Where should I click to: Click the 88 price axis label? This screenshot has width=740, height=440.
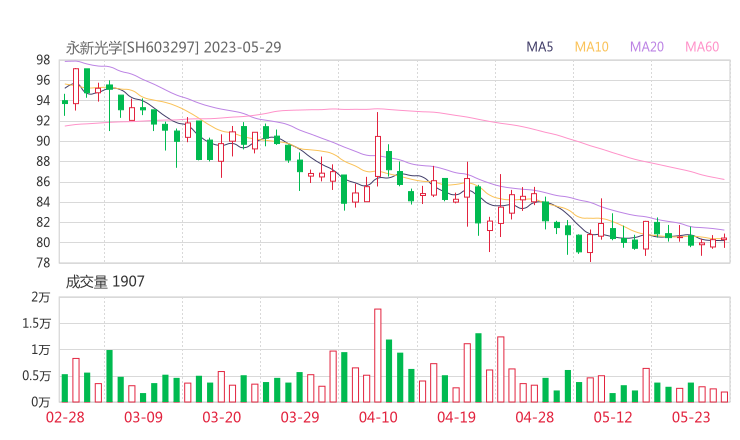43,161
